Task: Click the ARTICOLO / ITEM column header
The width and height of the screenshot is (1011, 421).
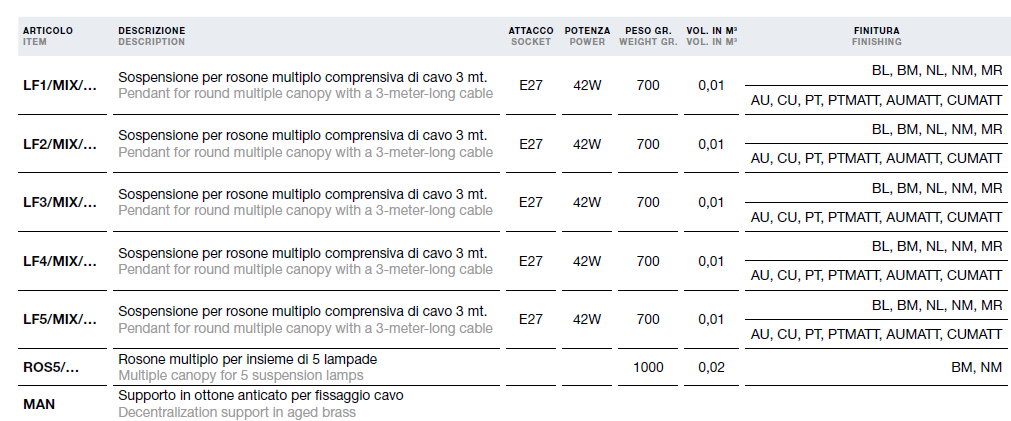Action: (48, 36)
